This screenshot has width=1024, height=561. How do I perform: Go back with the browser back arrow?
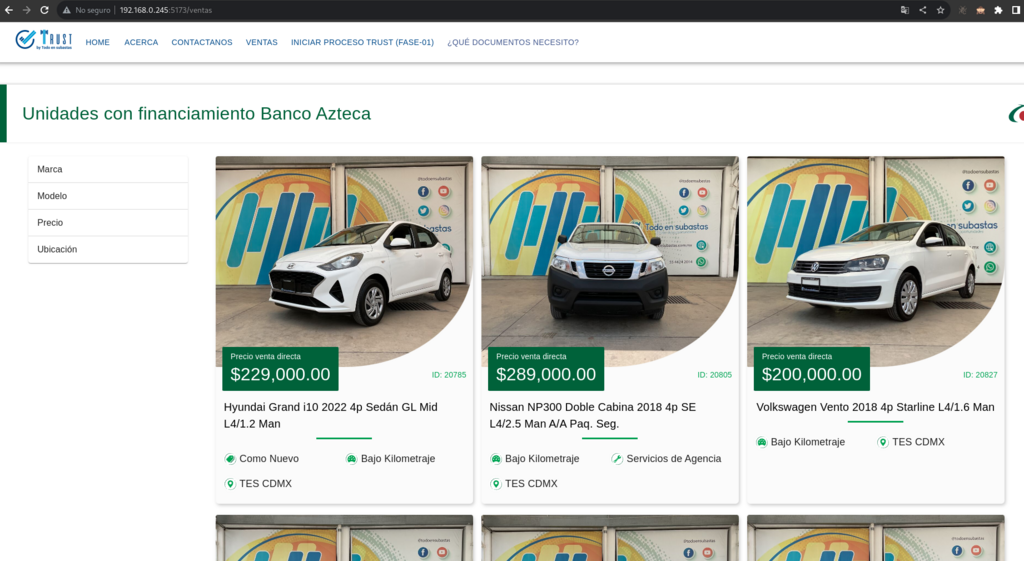[8, 10]
